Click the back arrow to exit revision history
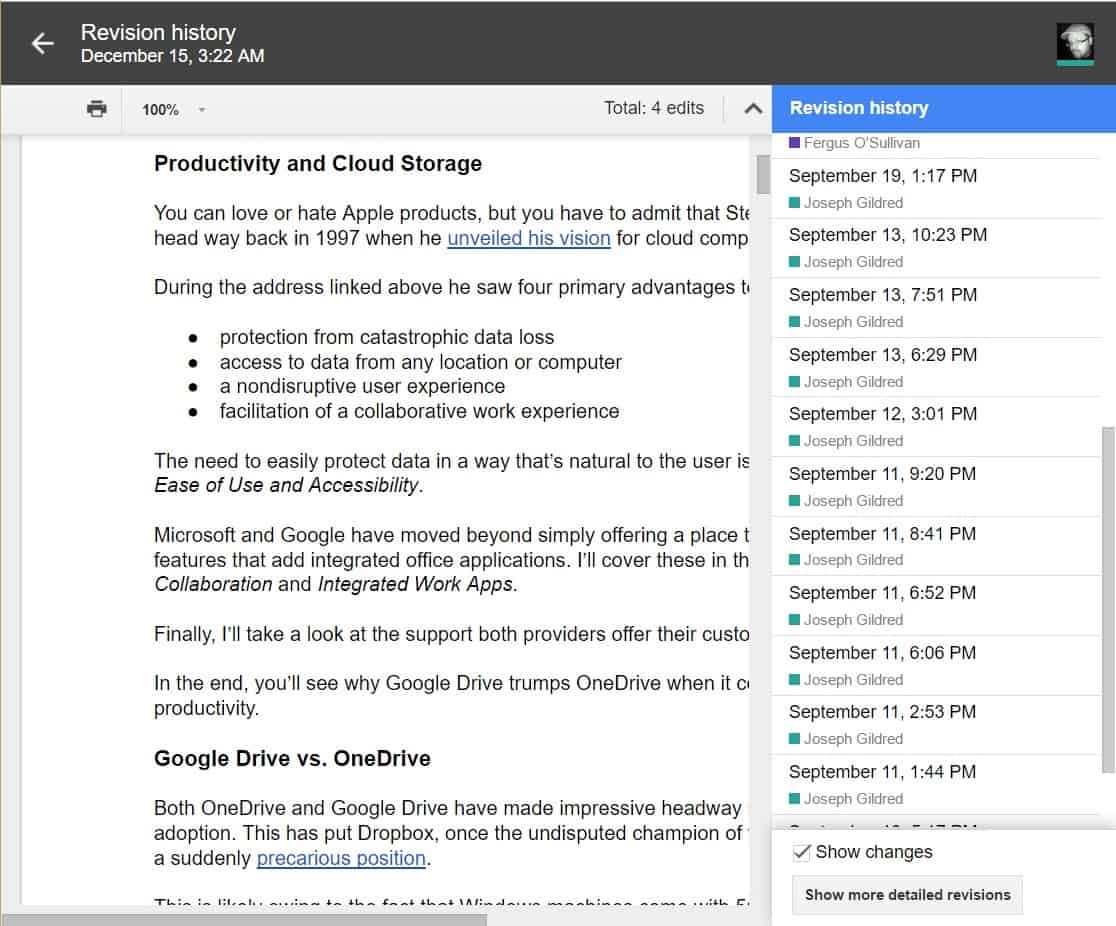This screenshot has width=1116, height=926. pyautogui.click(x=43, y=43)
